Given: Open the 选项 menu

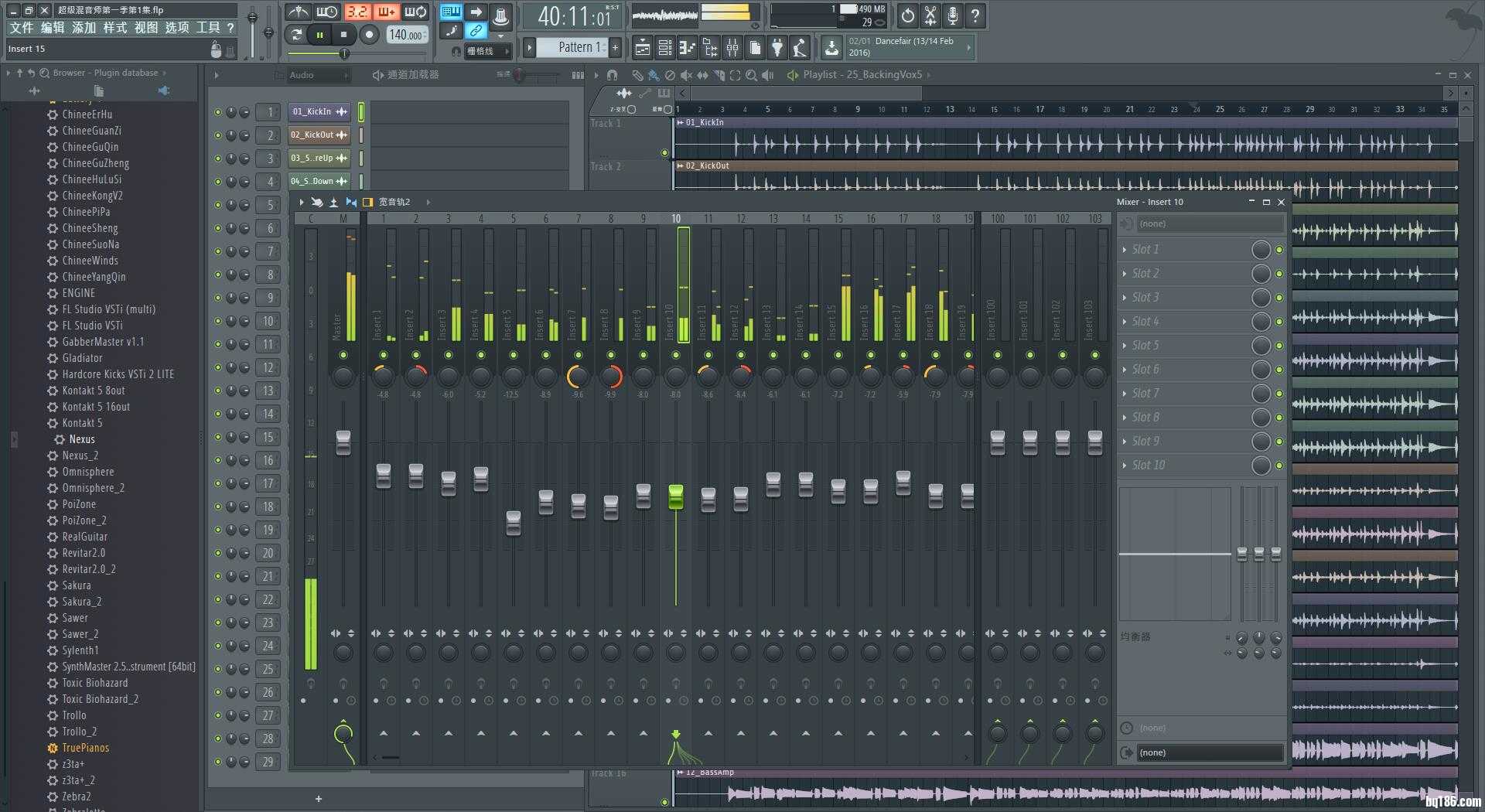Looking at the screenshot, I should pyautogui.click(x=176, y=28).
